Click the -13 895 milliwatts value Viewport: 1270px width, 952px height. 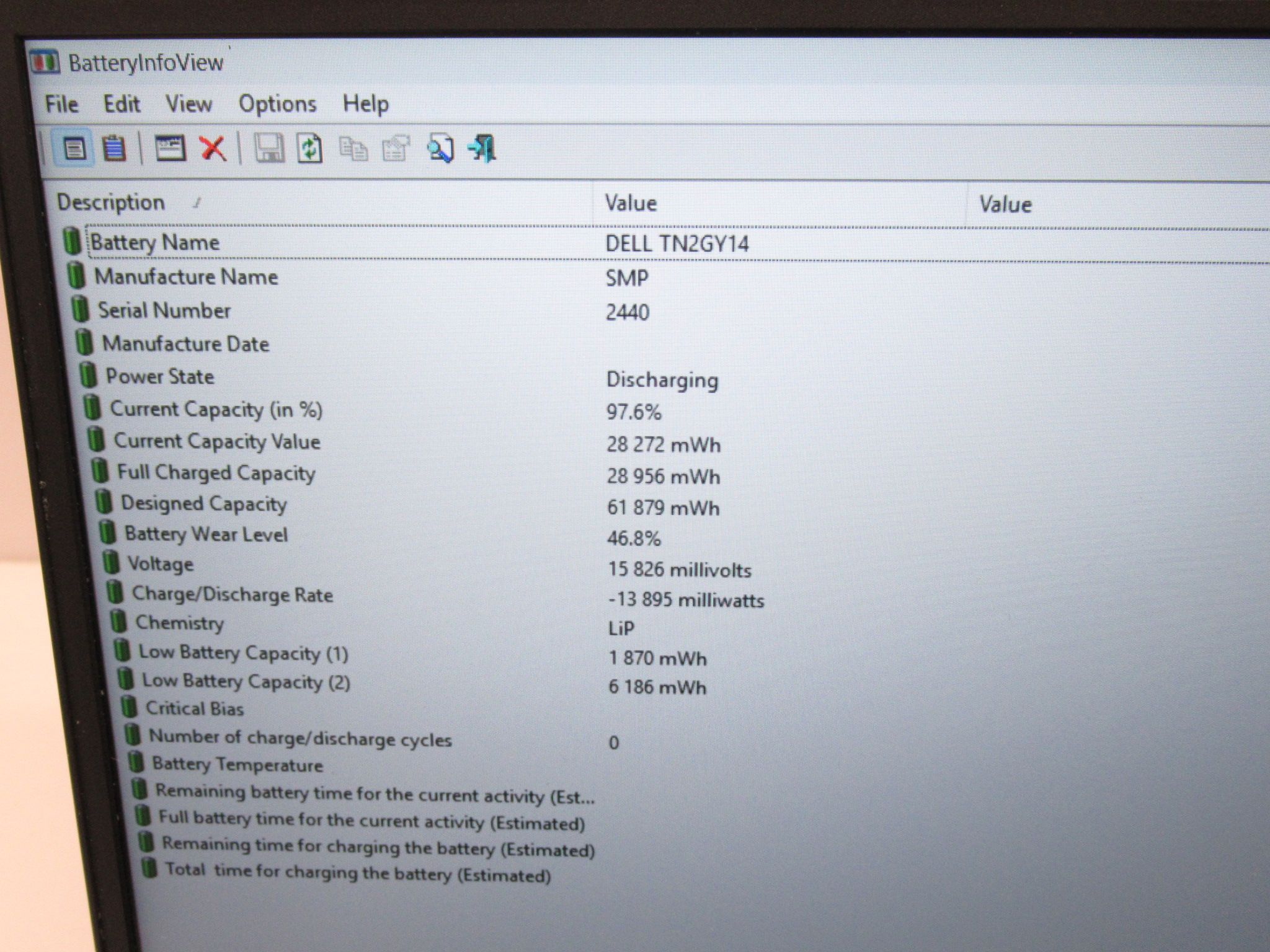click(686, 599)
